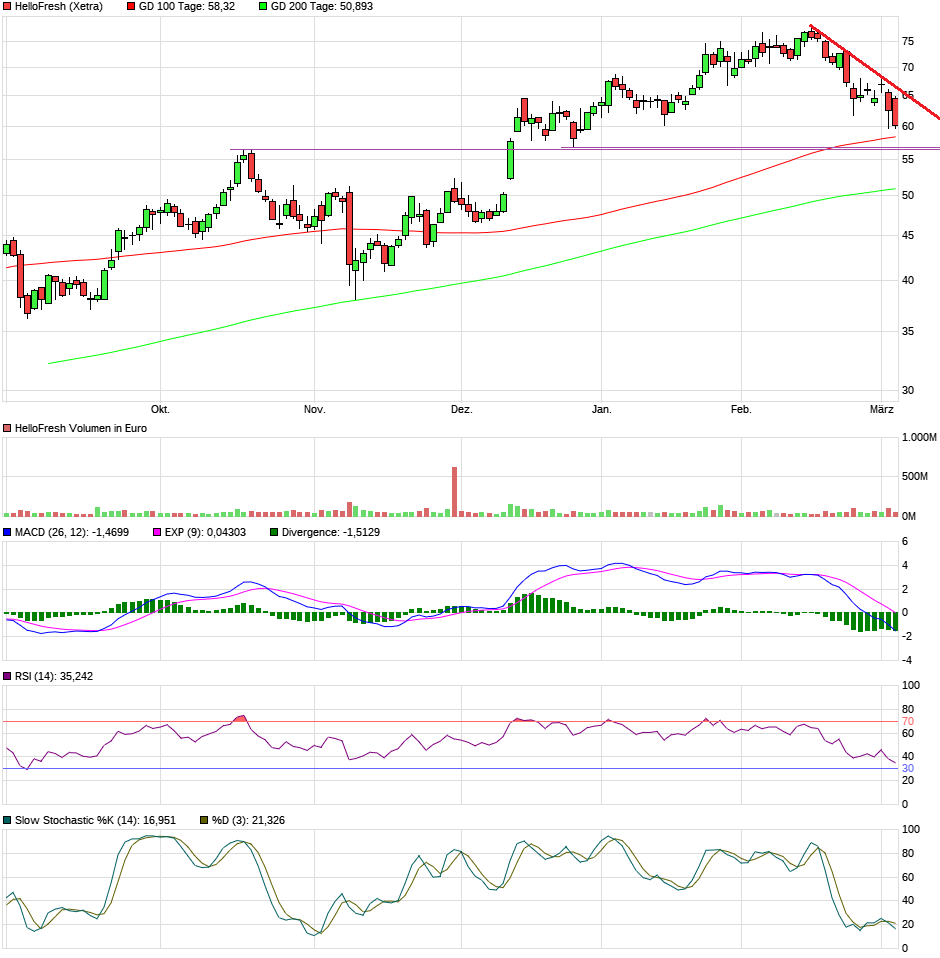
Task: Click the green Divergence legend swatch
Action: coord(274,532)
